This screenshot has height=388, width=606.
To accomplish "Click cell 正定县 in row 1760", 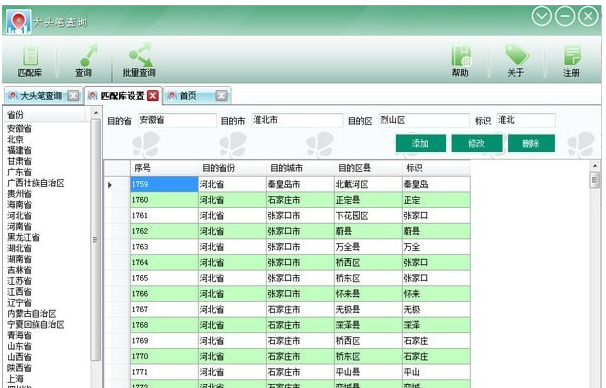I will click(x=368, y=200).
